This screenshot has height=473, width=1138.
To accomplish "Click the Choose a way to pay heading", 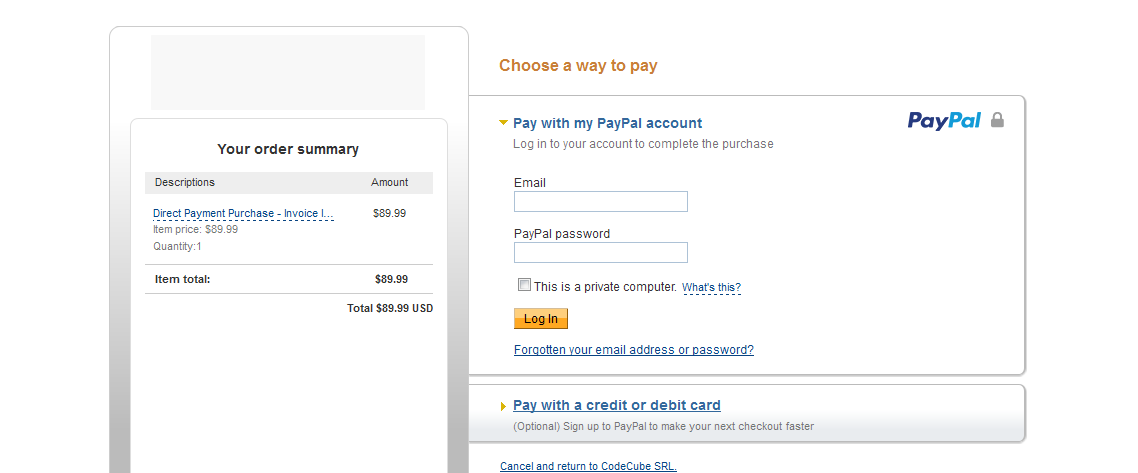I will 578,66.
